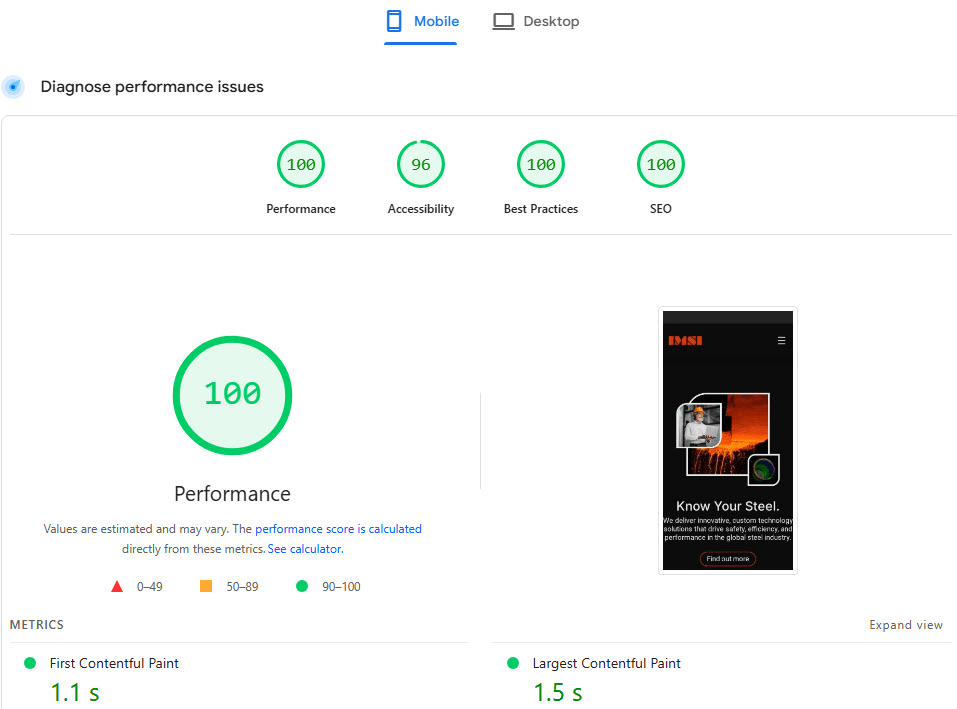This screenshot has height=709, width=957.
Task: Click the Lighthouse icon beside Diagnose performance issues
Action: 13,87
